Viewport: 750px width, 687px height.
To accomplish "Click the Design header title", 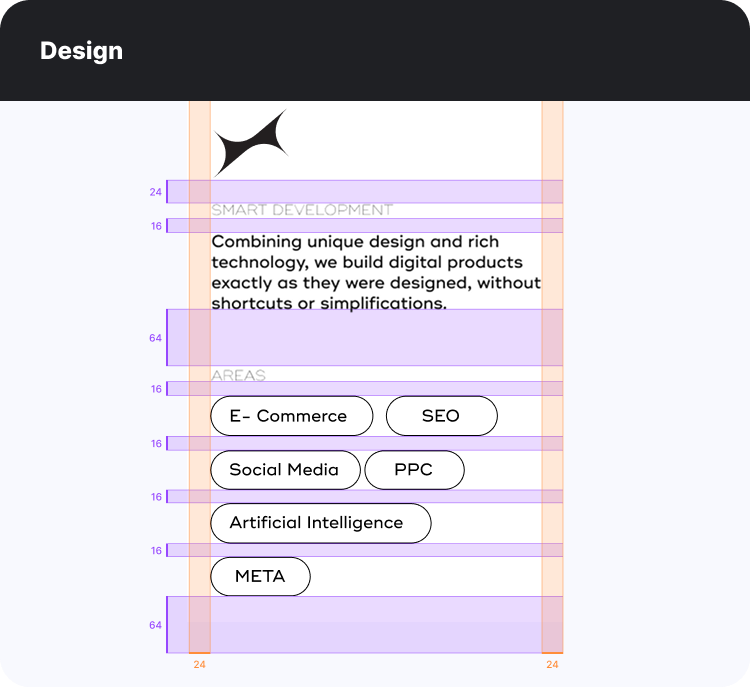I will [81, 51].
